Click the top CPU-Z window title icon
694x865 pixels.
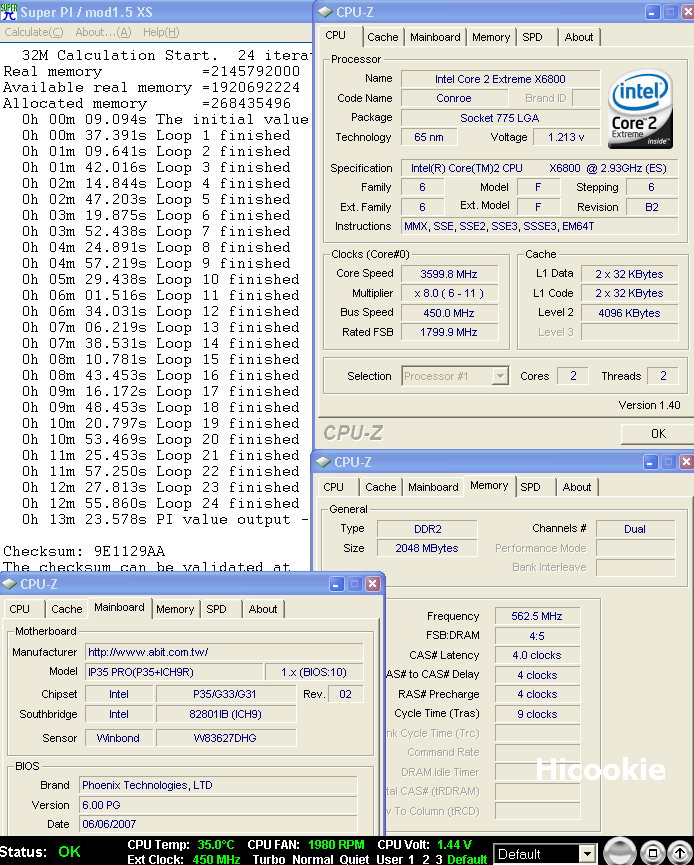[325, 12]
